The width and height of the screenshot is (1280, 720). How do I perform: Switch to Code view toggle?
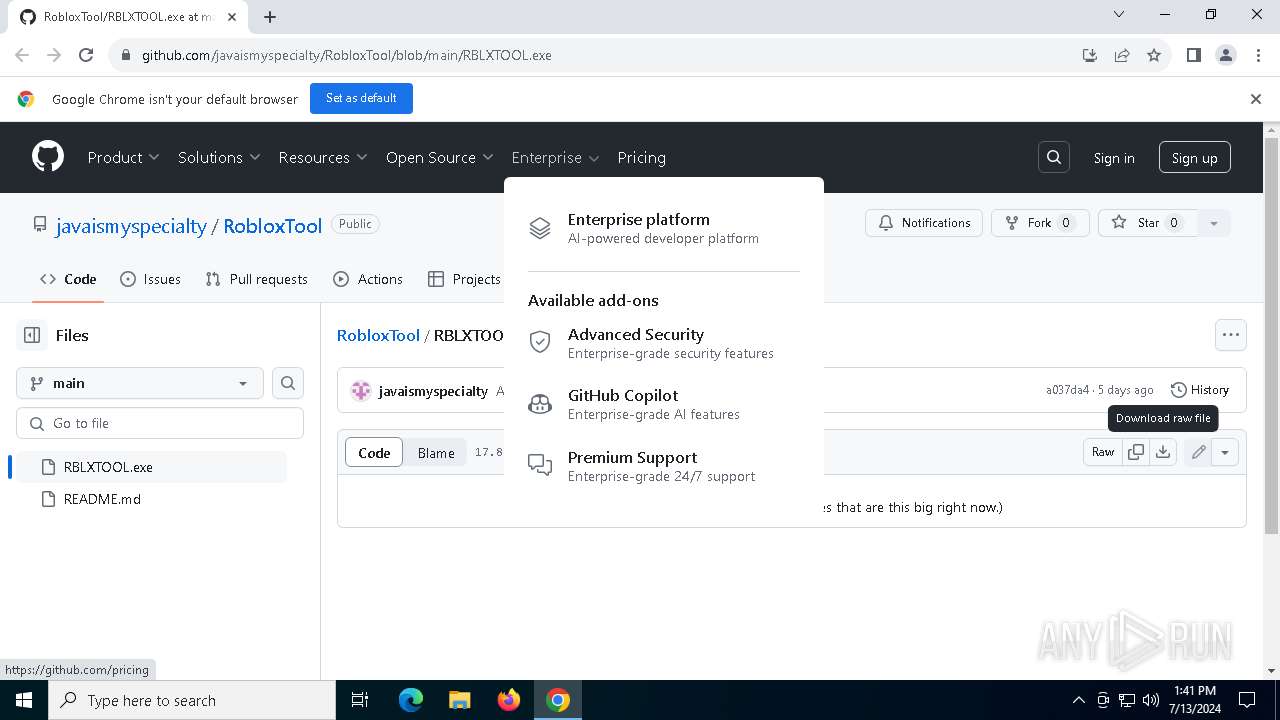point(374,453)
